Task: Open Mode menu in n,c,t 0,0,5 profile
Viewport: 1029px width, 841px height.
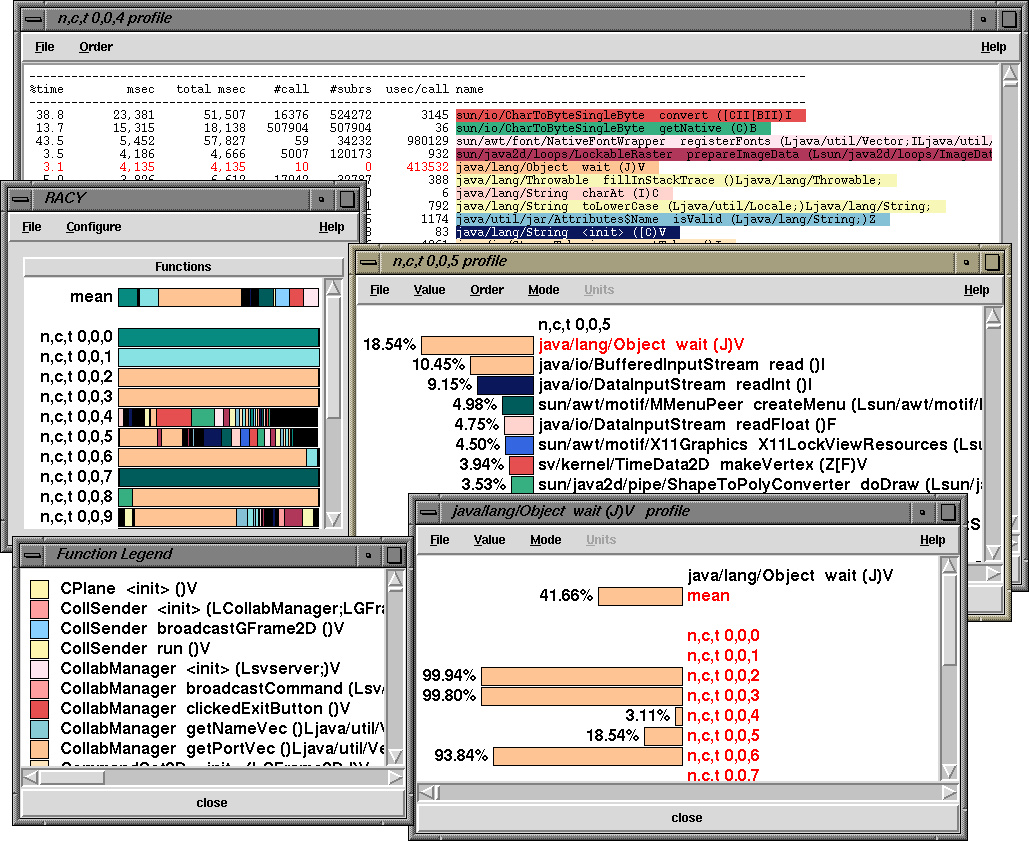Action: (x=543, y=290)
